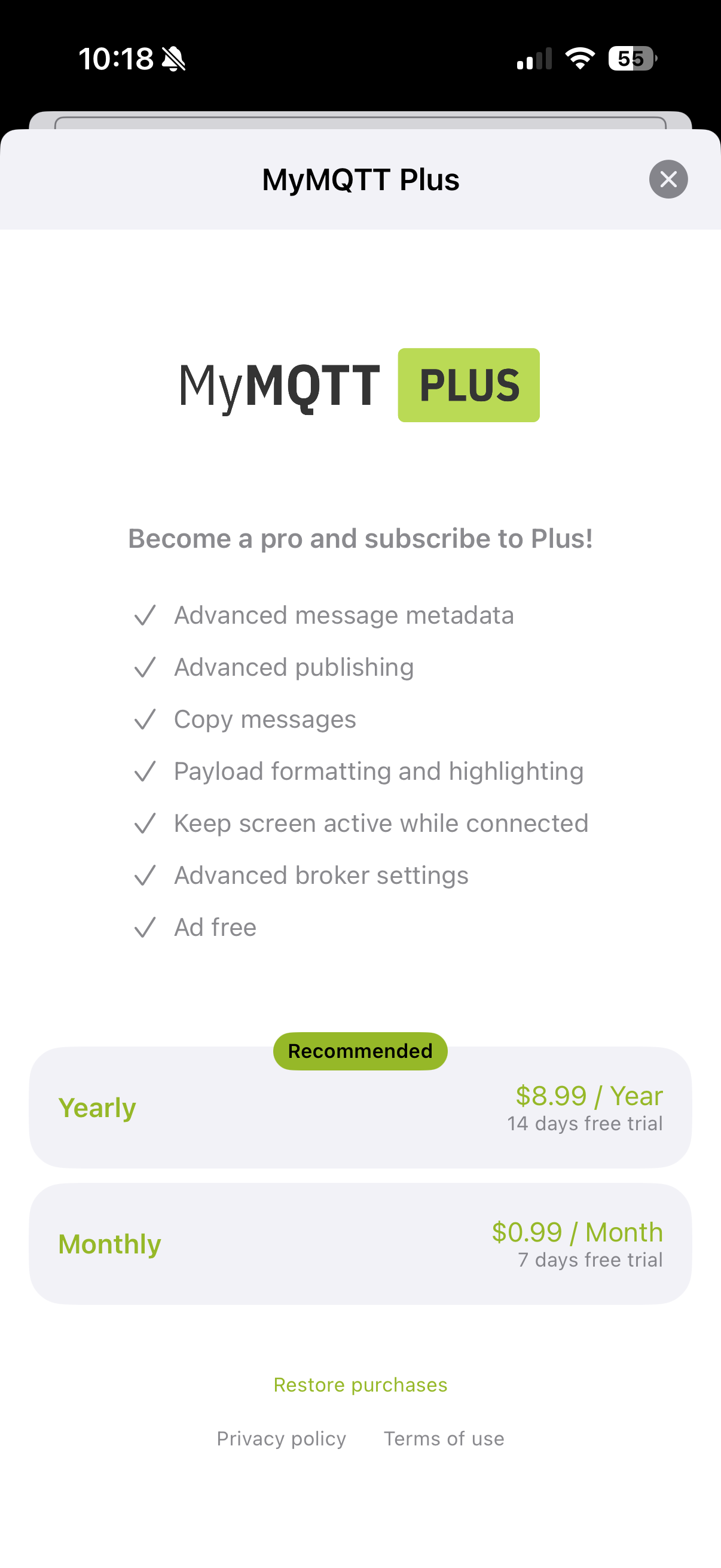This screenshot has height=1568, width=721.
Task: Tap the Recommended badge
Action: pos(360,1051)
